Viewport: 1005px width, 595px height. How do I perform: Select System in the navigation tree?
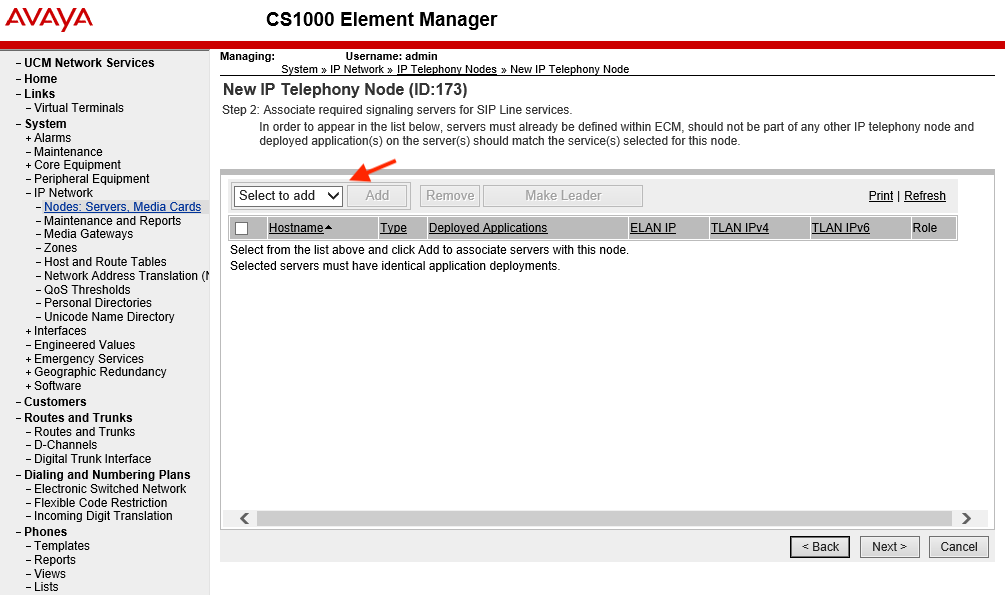pyautogui.click(x=45, y=124)
